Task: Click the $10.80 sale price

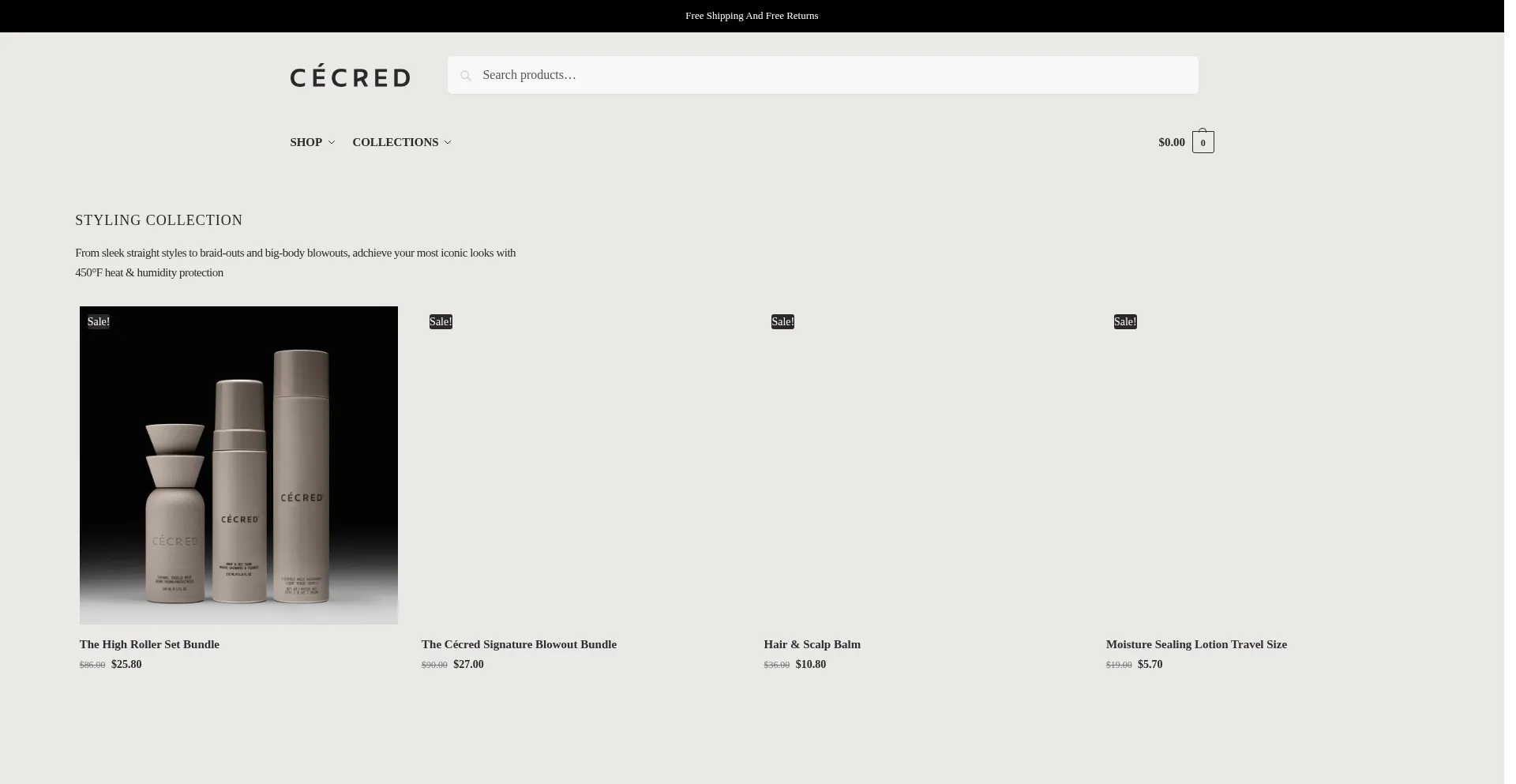Action: tap(811, 664)
